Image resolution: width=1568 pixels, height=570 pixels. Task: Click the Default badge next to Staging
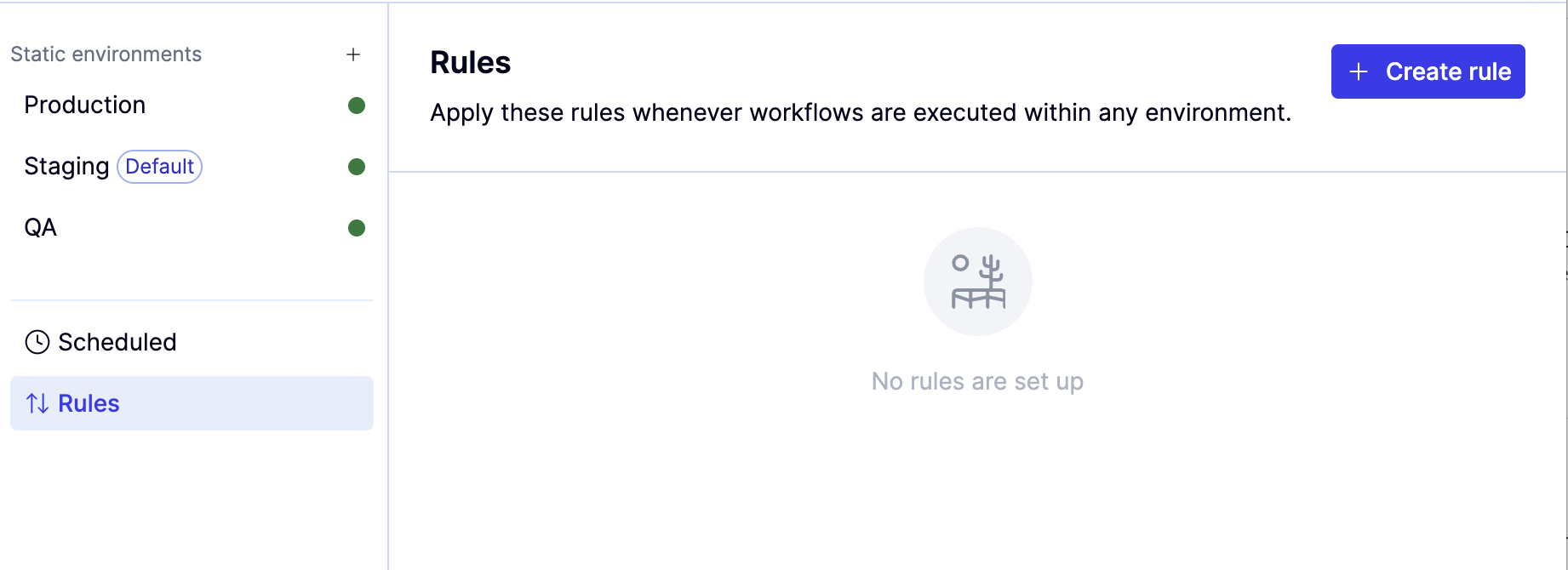click(159, 167)
